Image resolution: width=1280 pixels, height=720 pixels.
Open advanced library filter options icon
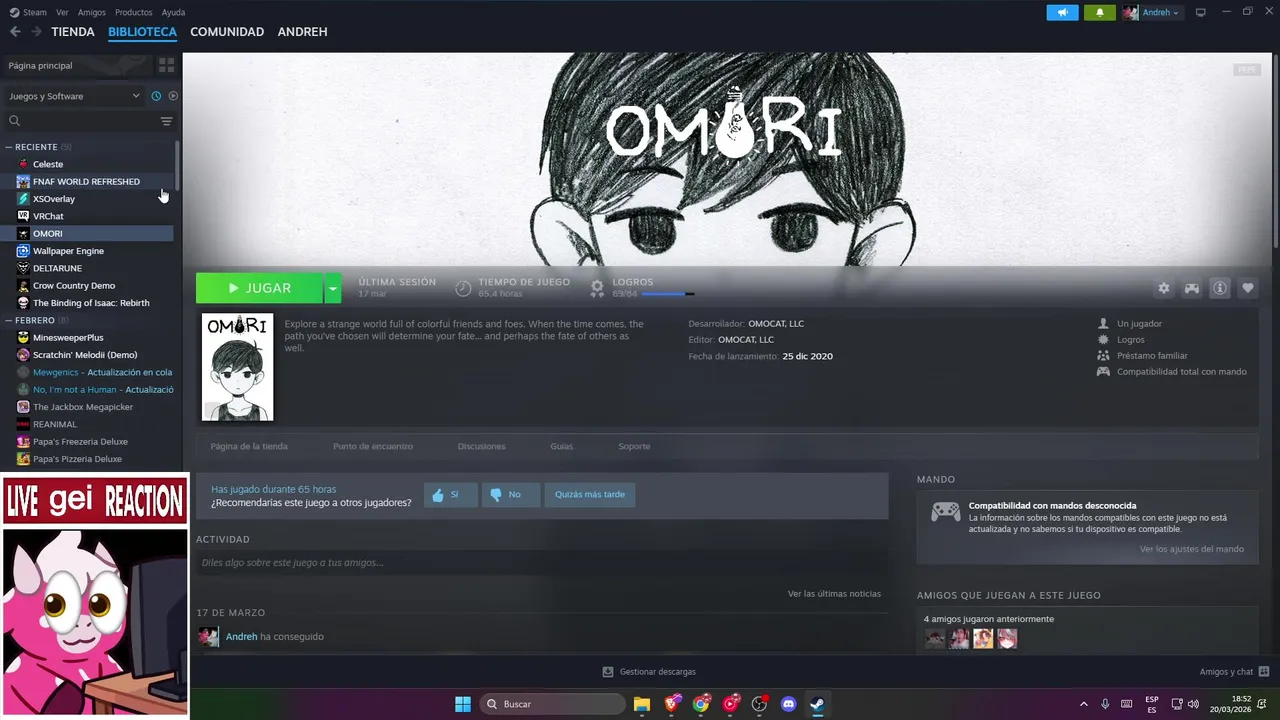(166, 121)
